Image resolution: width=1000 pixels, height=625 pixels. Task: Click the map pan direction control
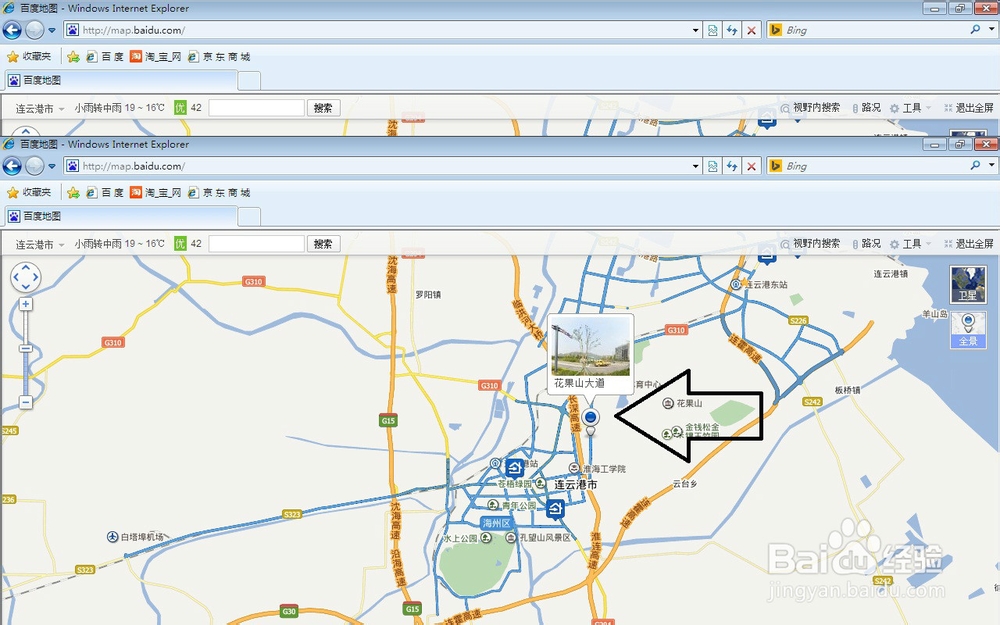point(26,277)
